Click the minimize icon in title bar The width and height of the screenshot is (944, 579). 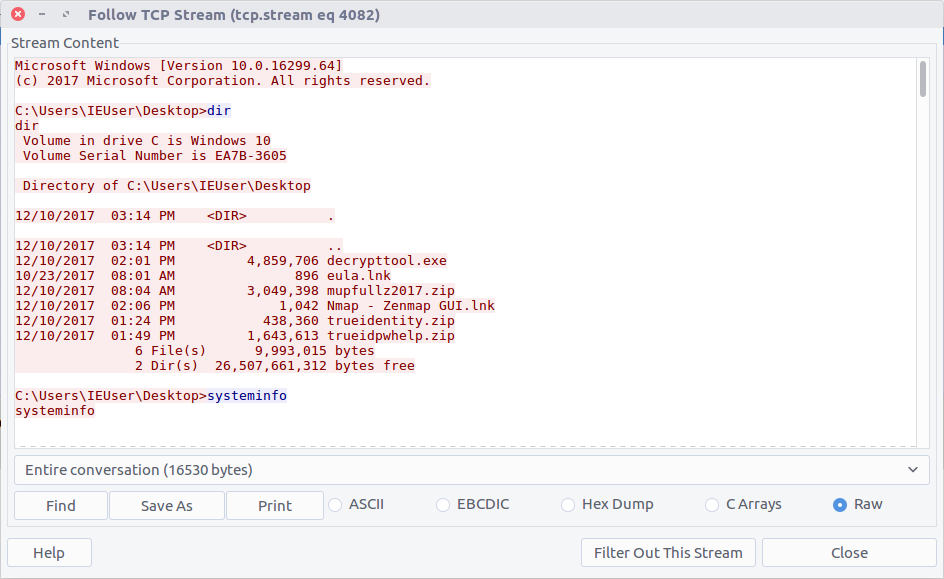(42, 15)
